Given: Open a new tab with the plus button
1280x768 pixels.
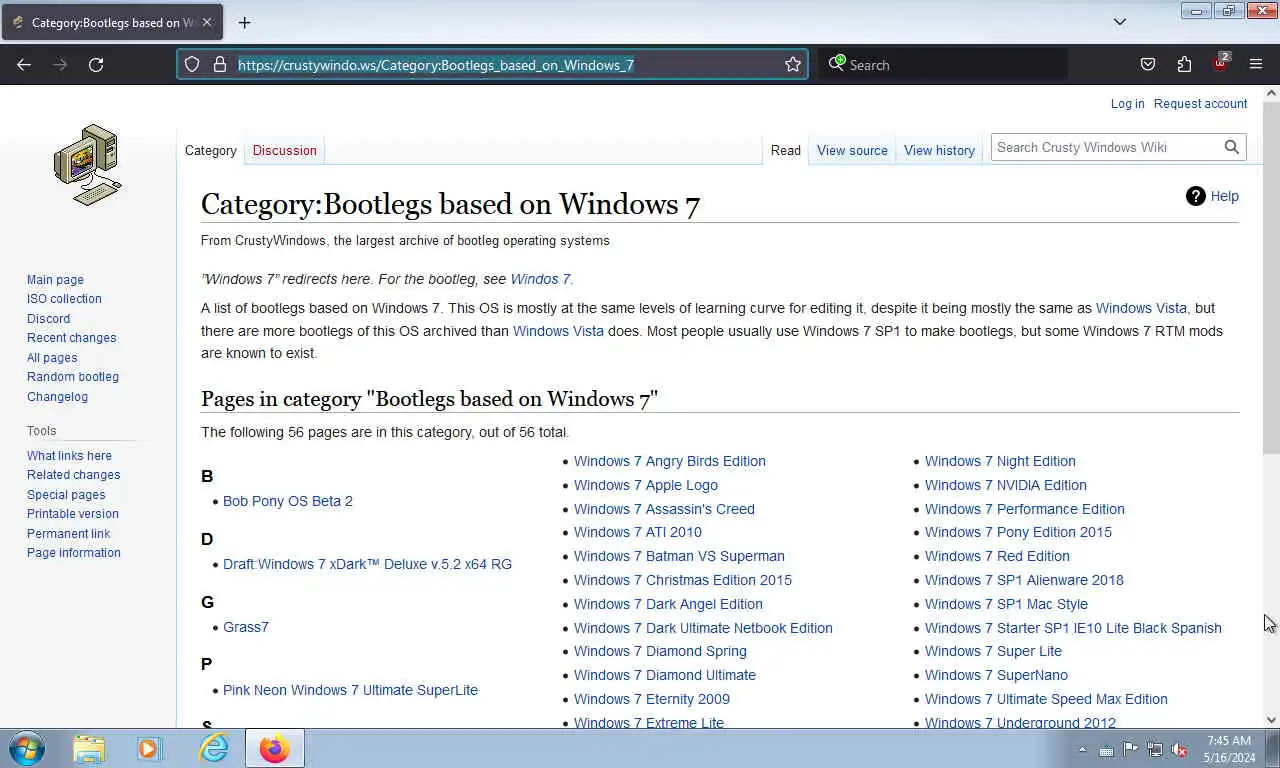Looking at the screenshot, I should pyautogui.click(x=244, y=22).
